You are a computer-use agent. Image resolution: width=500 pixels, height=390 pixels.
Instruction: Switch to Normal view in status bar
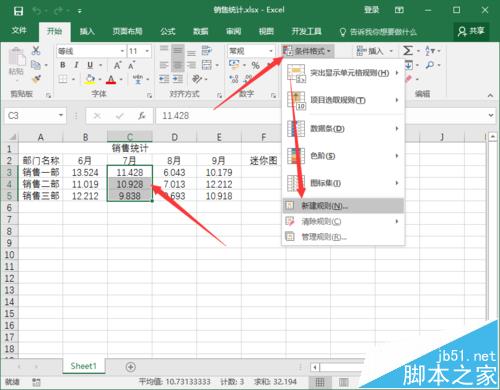[320, 382]
